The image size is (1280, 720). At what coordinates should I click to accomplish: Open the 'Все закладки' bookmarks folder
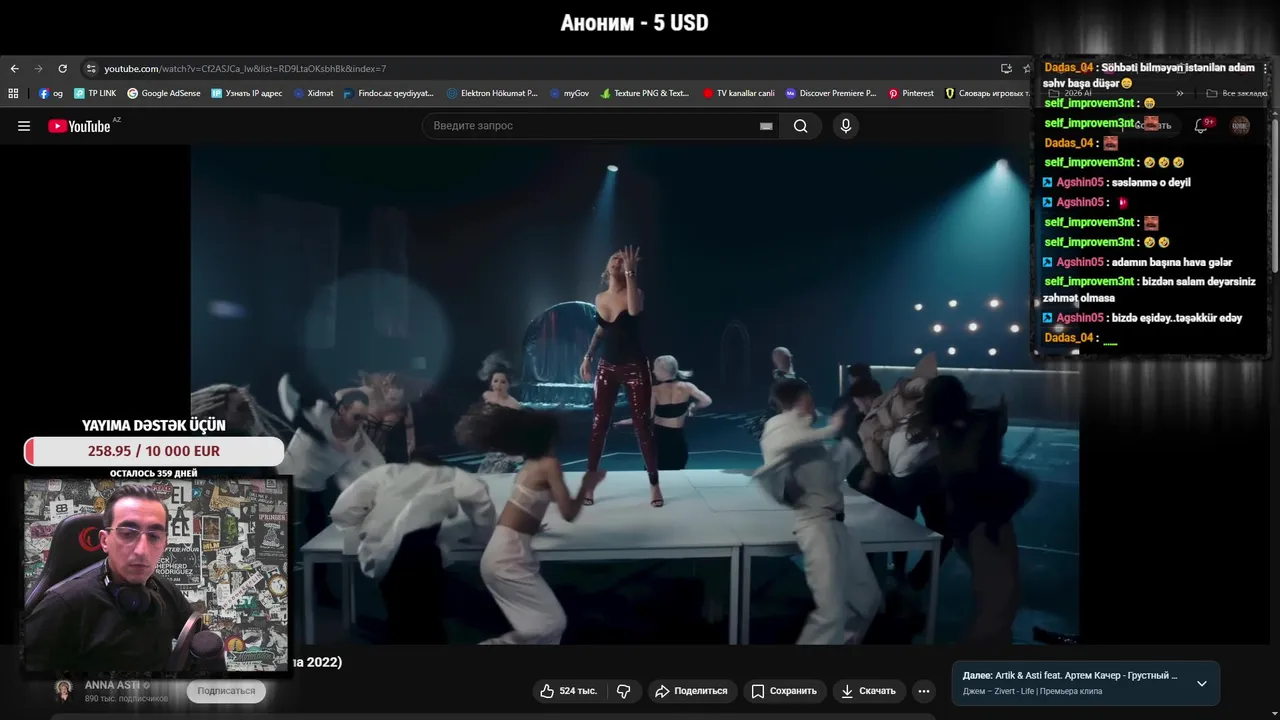coord(1237,93)
